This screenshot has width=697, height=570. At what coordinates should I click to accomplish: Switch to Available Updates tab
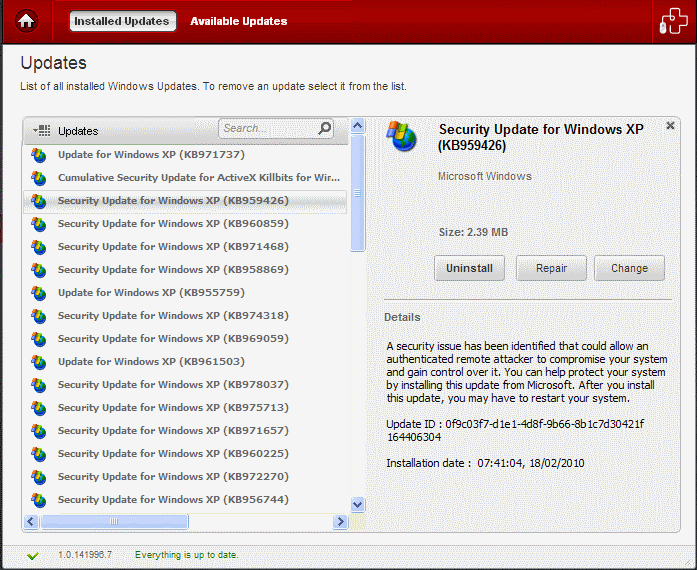pos(239,21)
